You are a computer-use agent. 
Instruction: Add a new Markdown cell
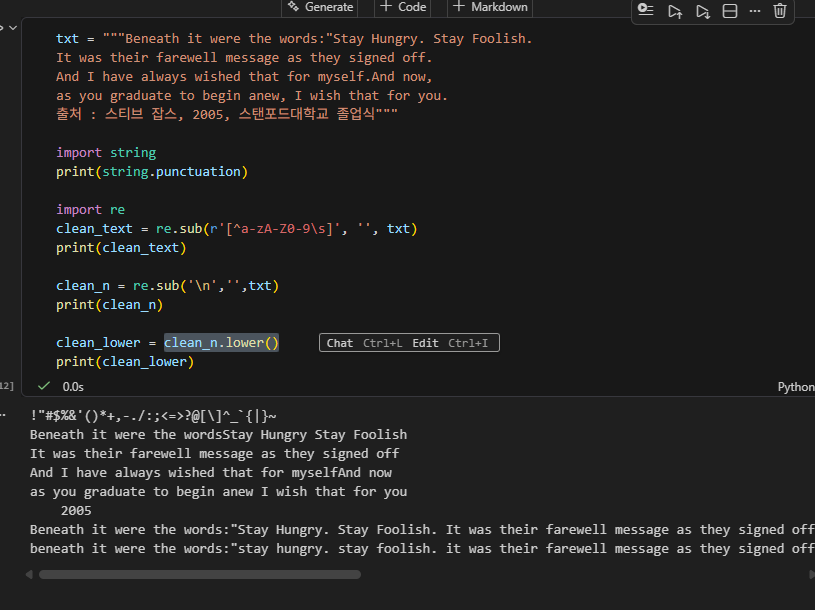tap(490, 7)
